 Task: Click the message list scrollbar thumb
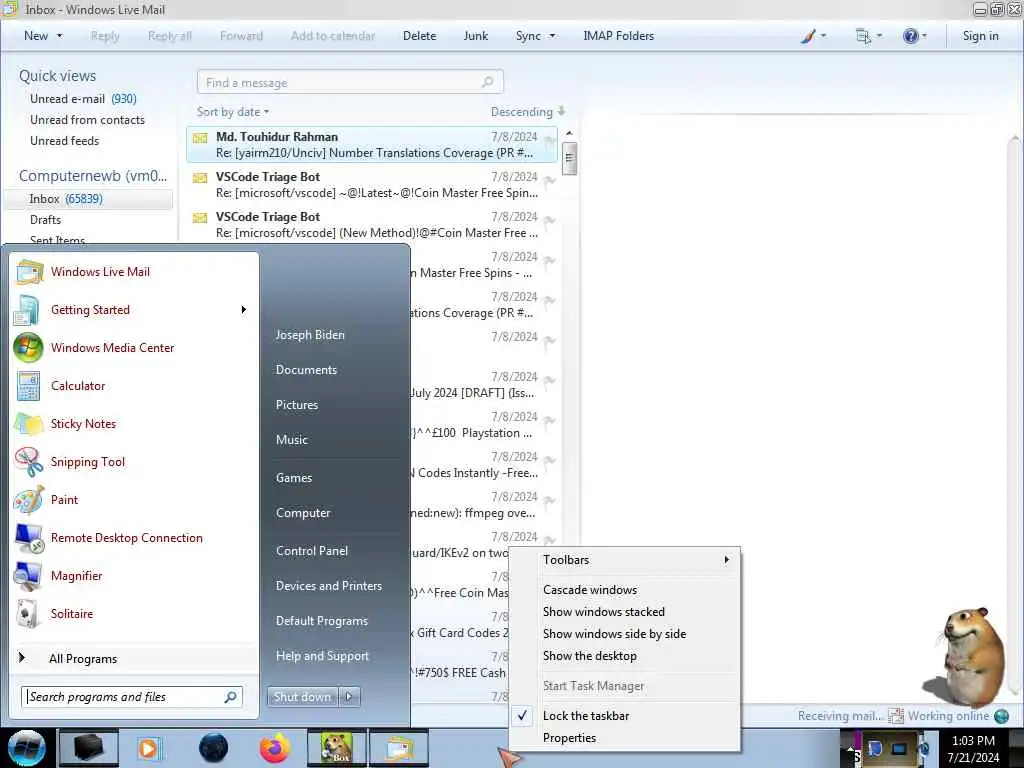point(569,159)
